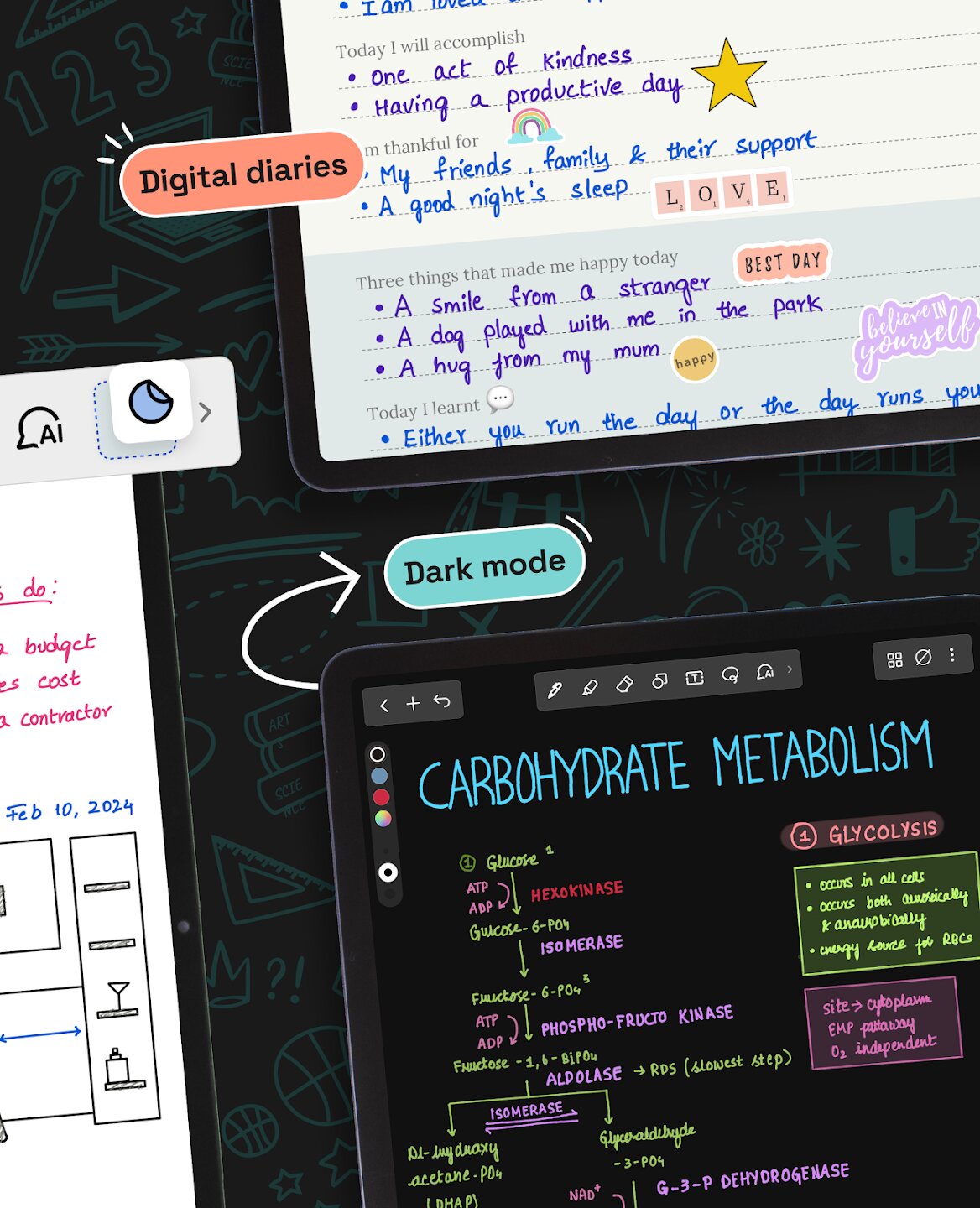Click the ALDOLASE text
980x1208 pixels.
coord(584,1077)
